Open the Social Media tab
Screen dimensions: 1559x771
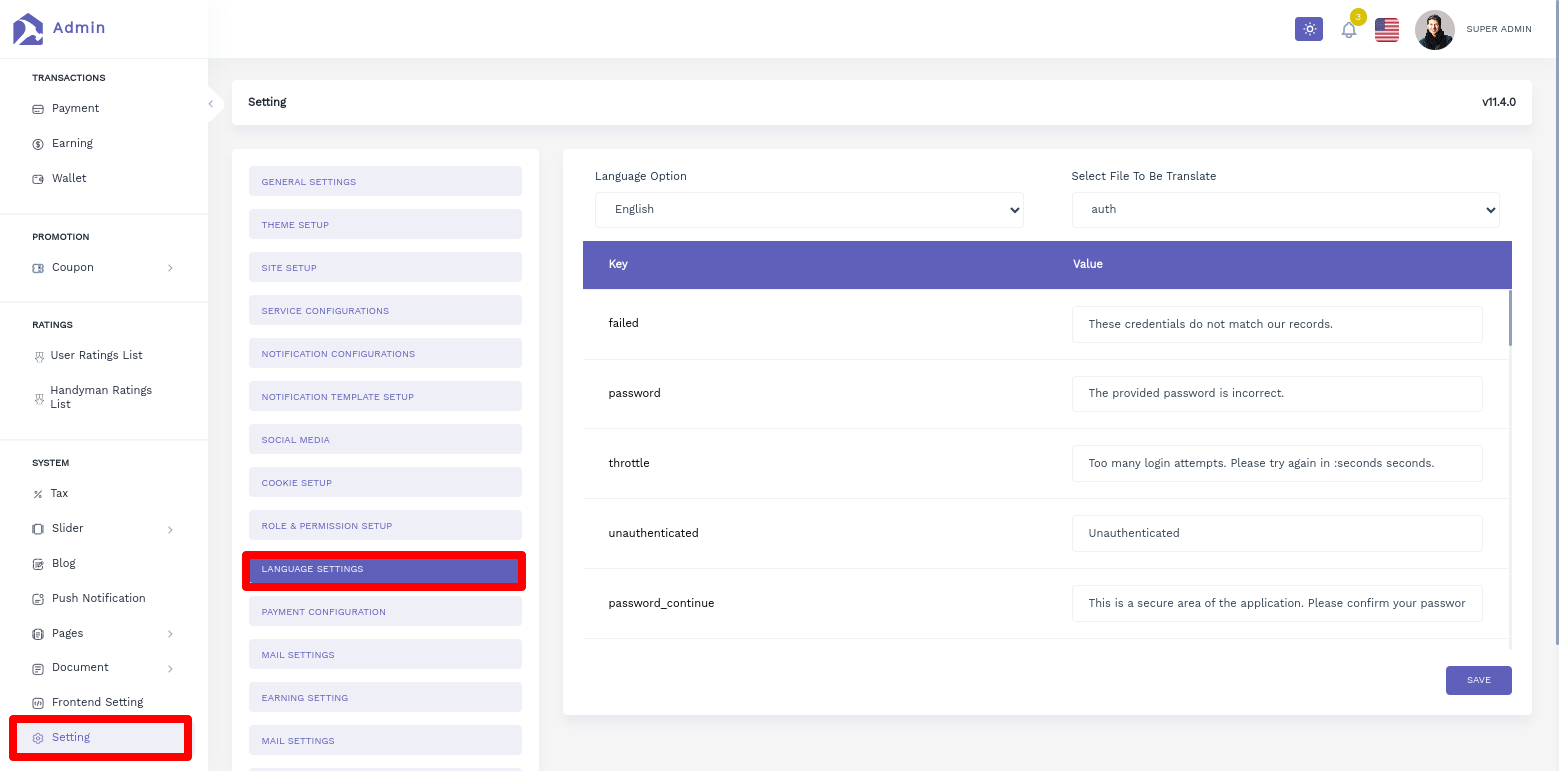coord(385,440)
